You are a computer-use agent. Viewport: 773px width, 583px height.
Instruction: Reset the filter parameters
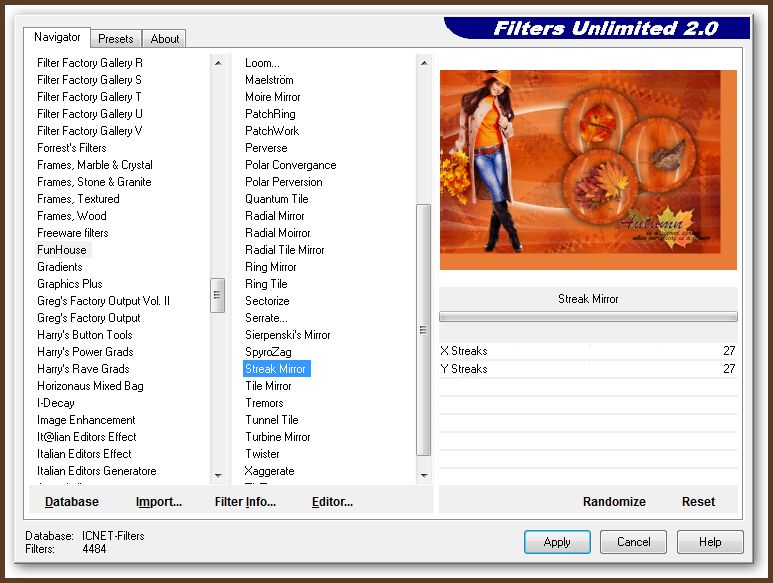point(698,502)
